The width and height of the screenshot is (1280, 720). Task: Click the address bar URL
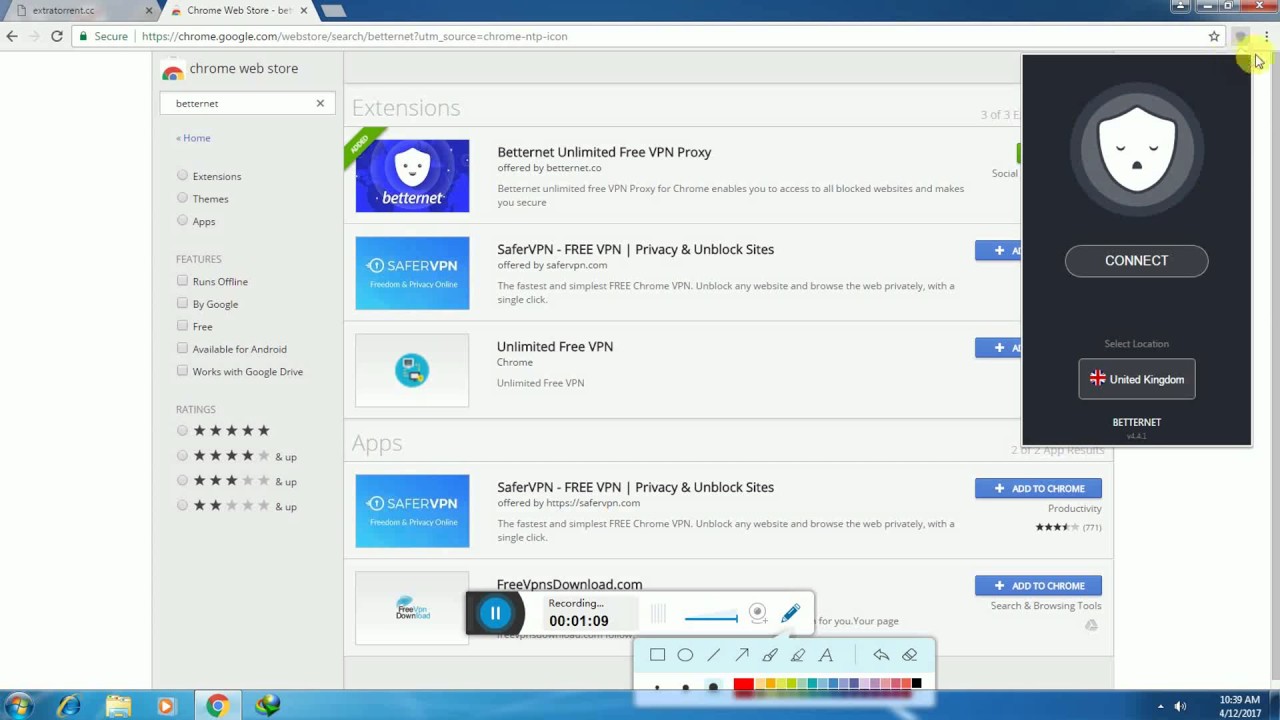354,36
